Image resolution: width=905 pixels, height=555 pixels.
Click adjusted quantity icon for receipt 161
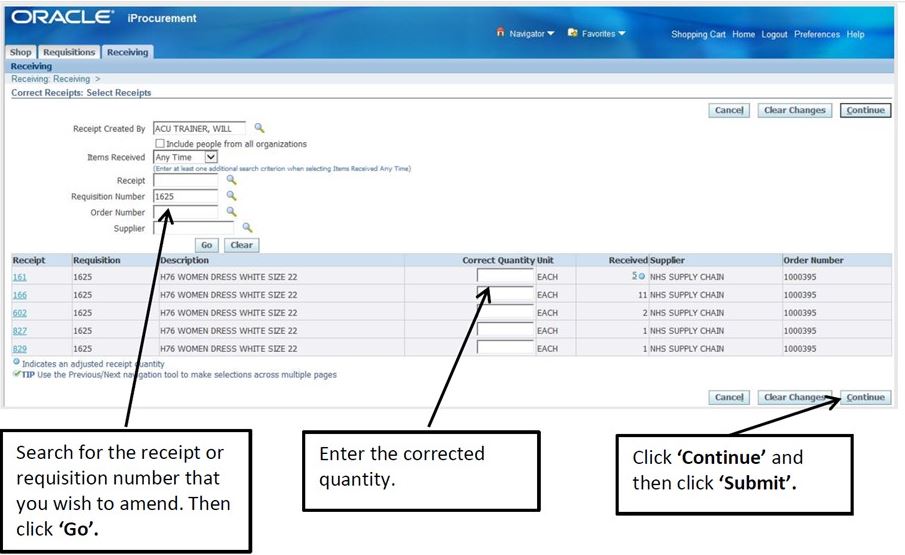pos(642,276)
